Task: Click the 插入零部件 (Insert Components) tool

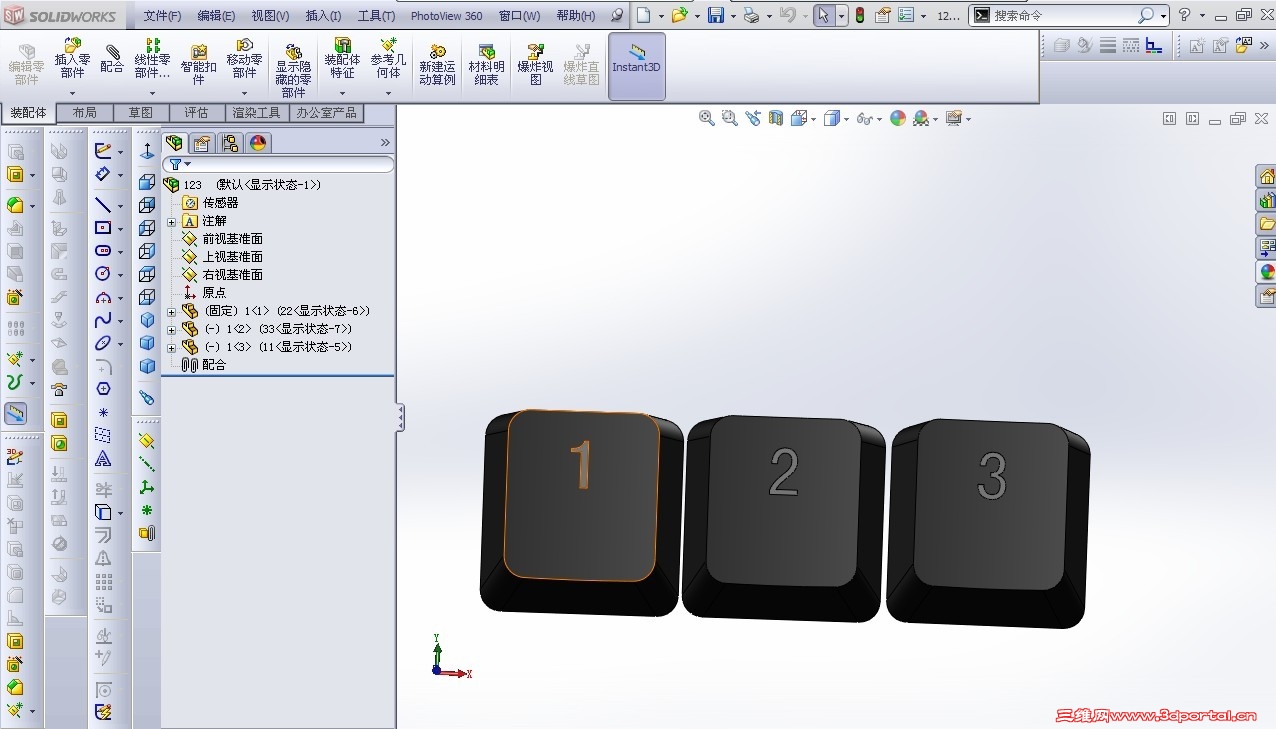Action: click(x=72, y=59)
